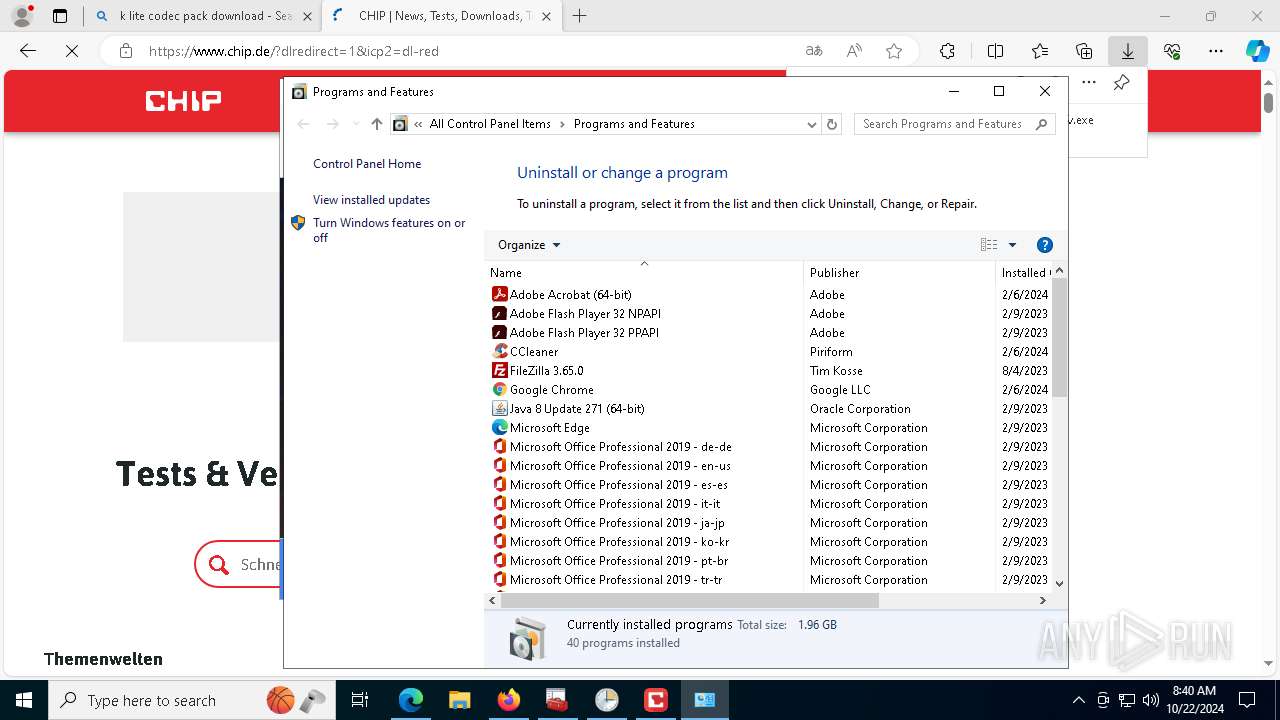Click scroll down arrow in program list
Image resolution: width=1280 pixels, height=720 pixels.
point(1059,584)
